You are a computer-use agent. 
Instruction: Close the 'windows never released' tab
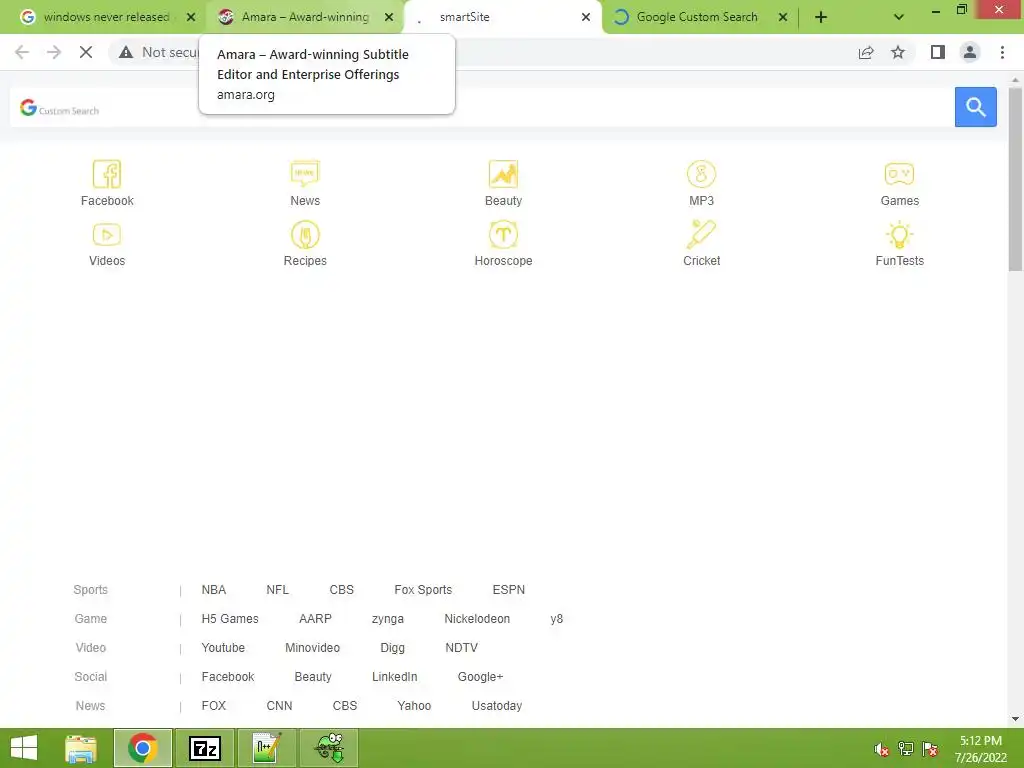click(x=191, y=17)
